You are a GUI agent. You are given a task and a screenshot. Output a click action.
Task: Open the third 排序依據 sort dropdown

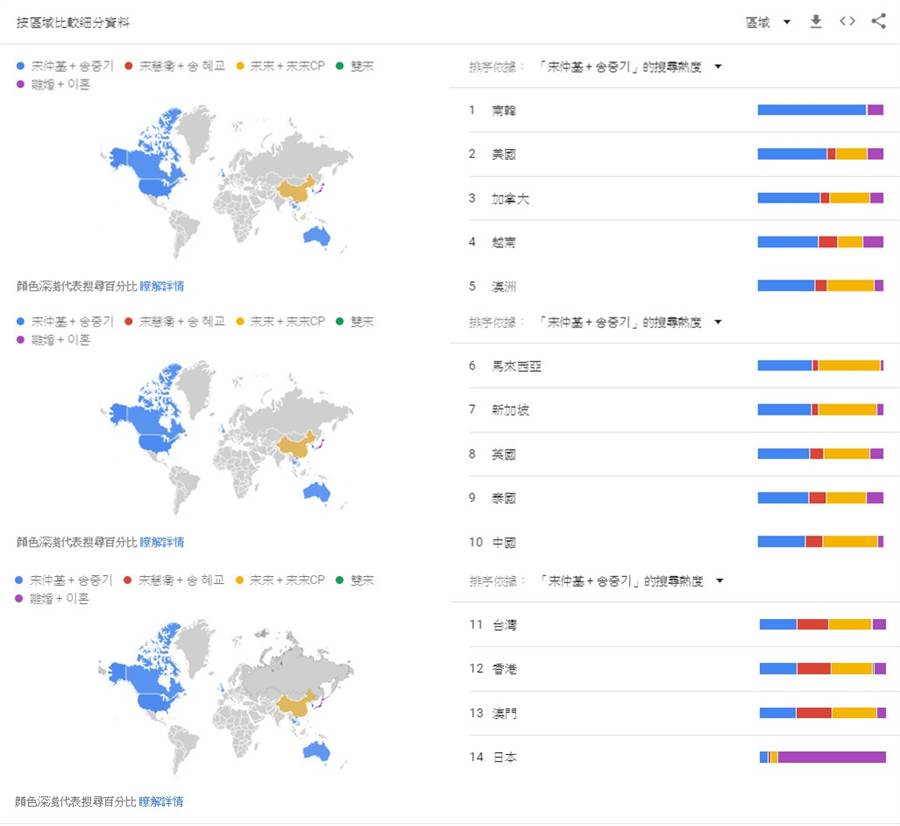[719, 581]
